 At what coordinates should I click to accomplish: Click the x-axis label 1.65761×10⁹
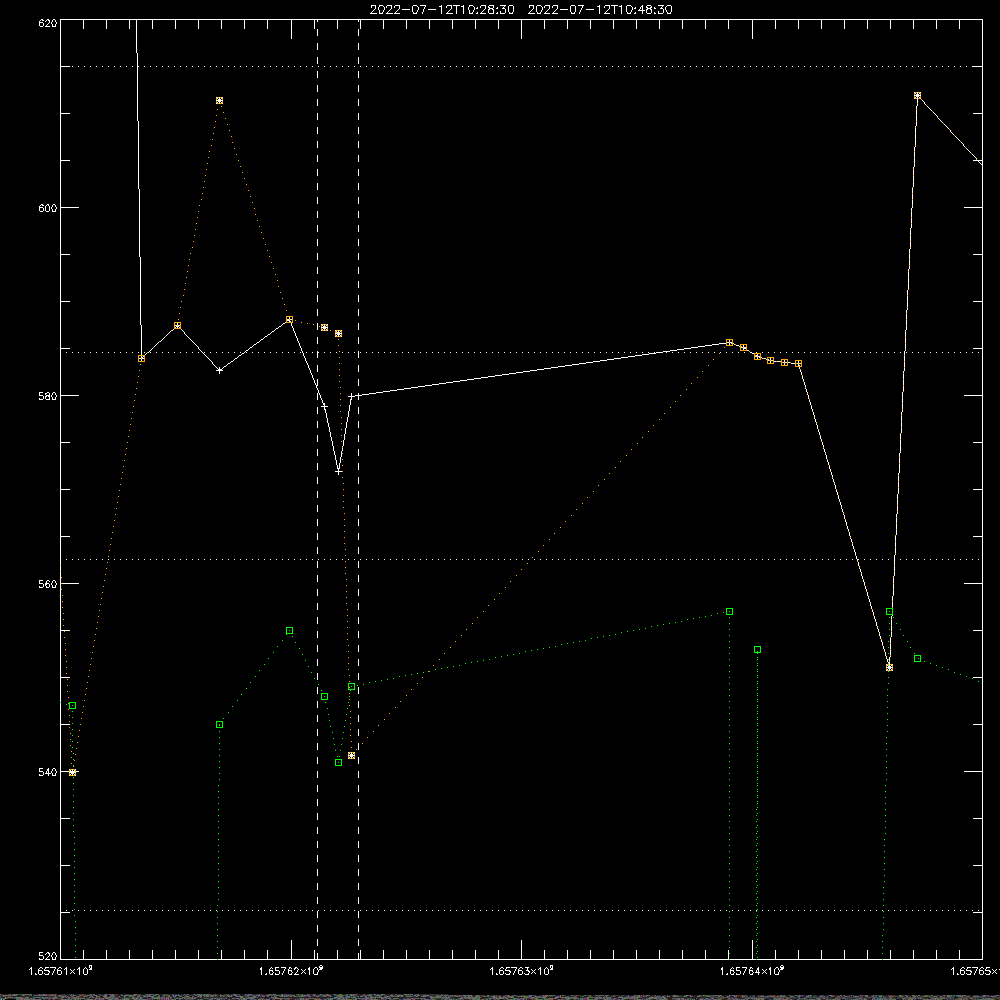[61, 971]
